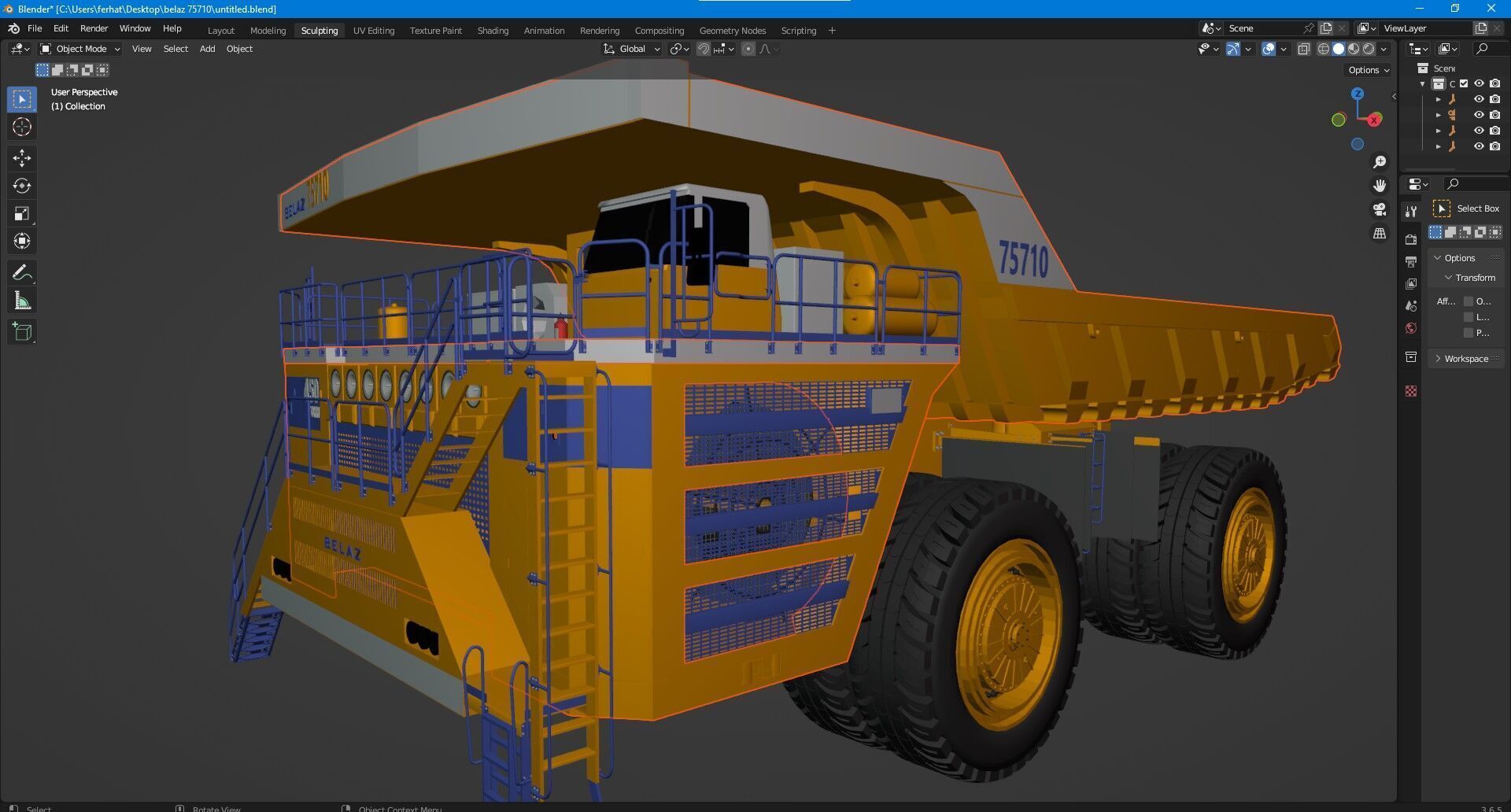This screenshot has height=812, width=1511.
Task: Open the editor type dropdown in viewport header
Action: coord(20,49)
